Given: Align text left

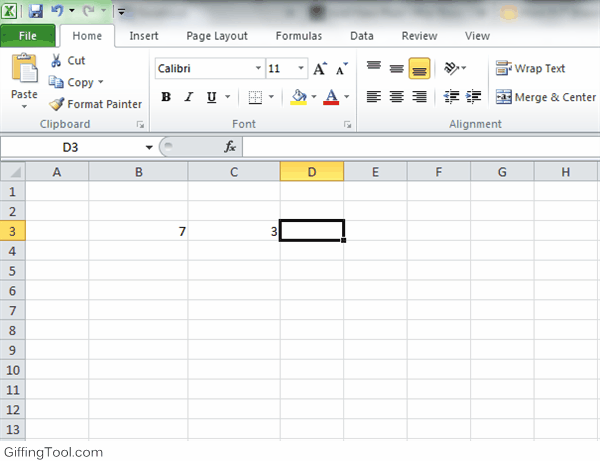Looking at the screenshot, I should [x=374, y=97].
